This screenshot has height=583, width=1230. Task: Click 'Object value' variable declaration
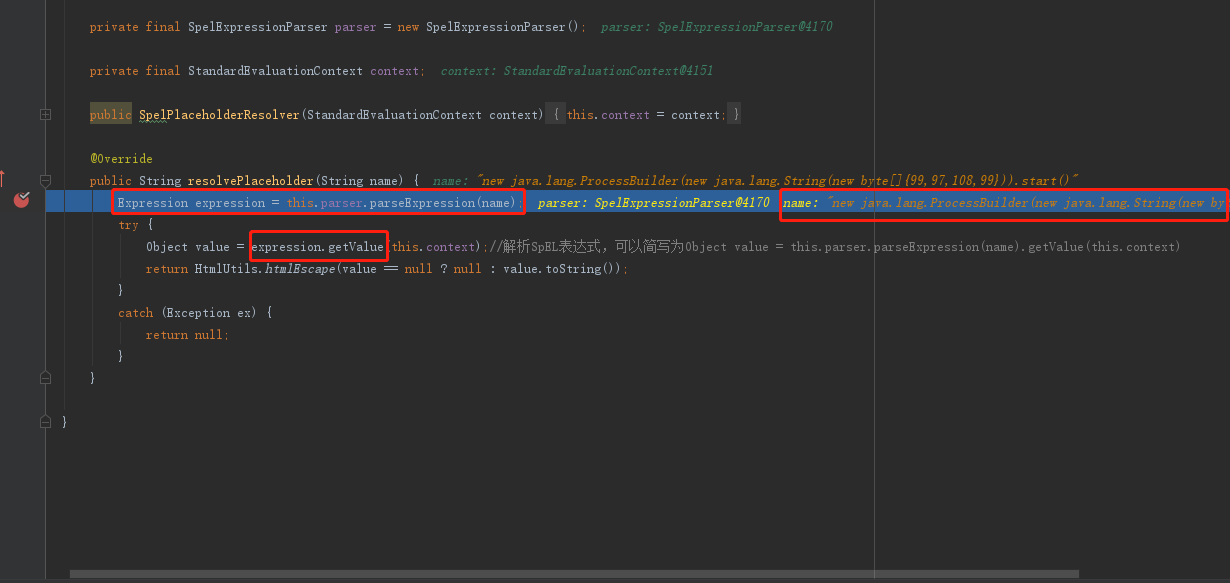(188, 247)
